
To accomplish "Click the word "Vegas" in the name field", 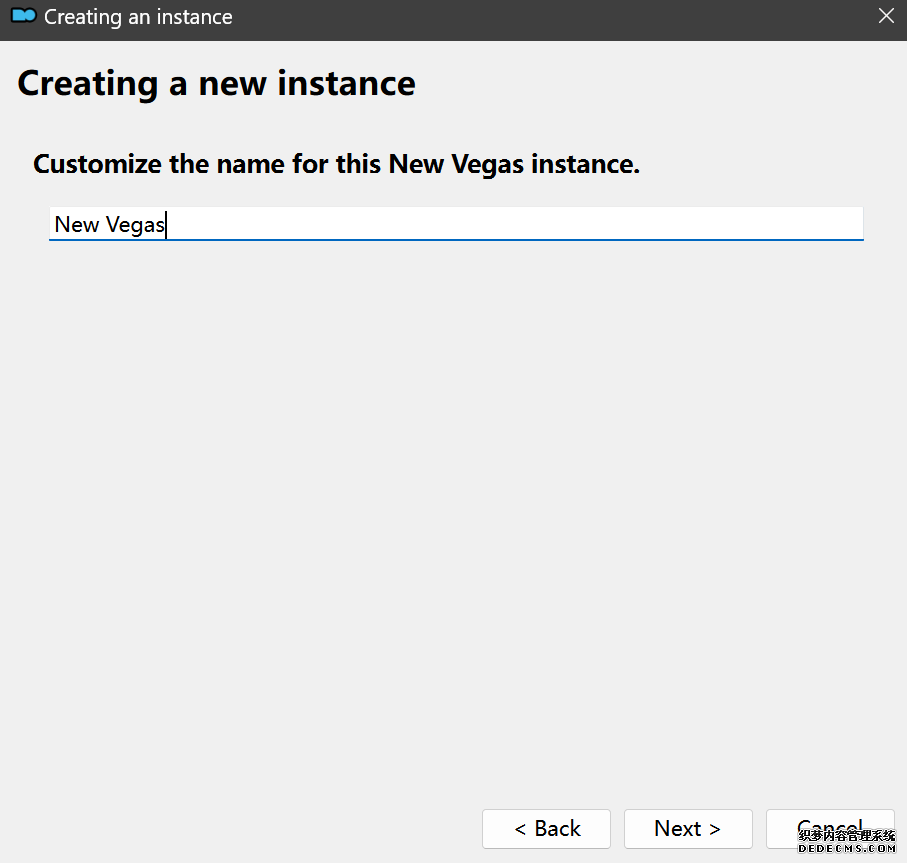I will 136,225.
